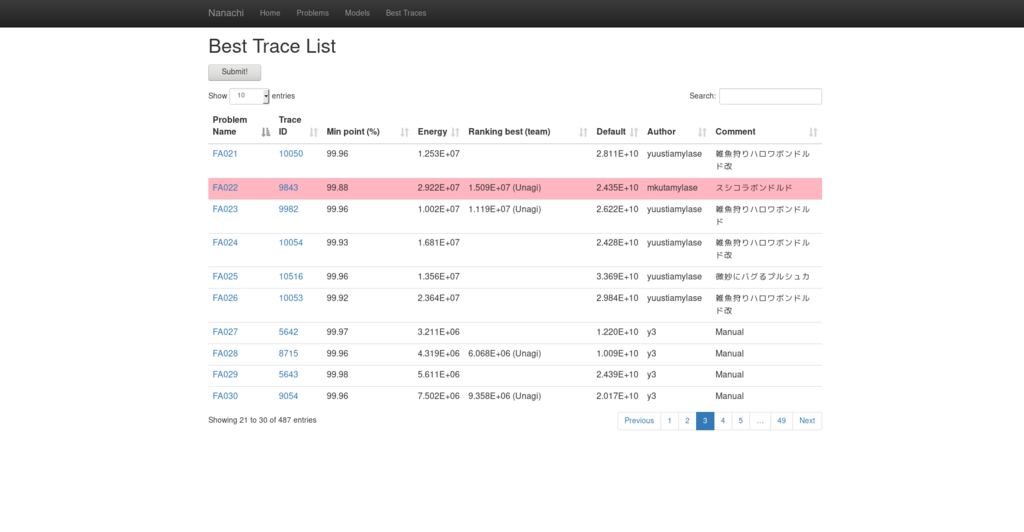This screenshot has height=532, width=1024.
Task: Go to page 2
Action: (687, 421)
